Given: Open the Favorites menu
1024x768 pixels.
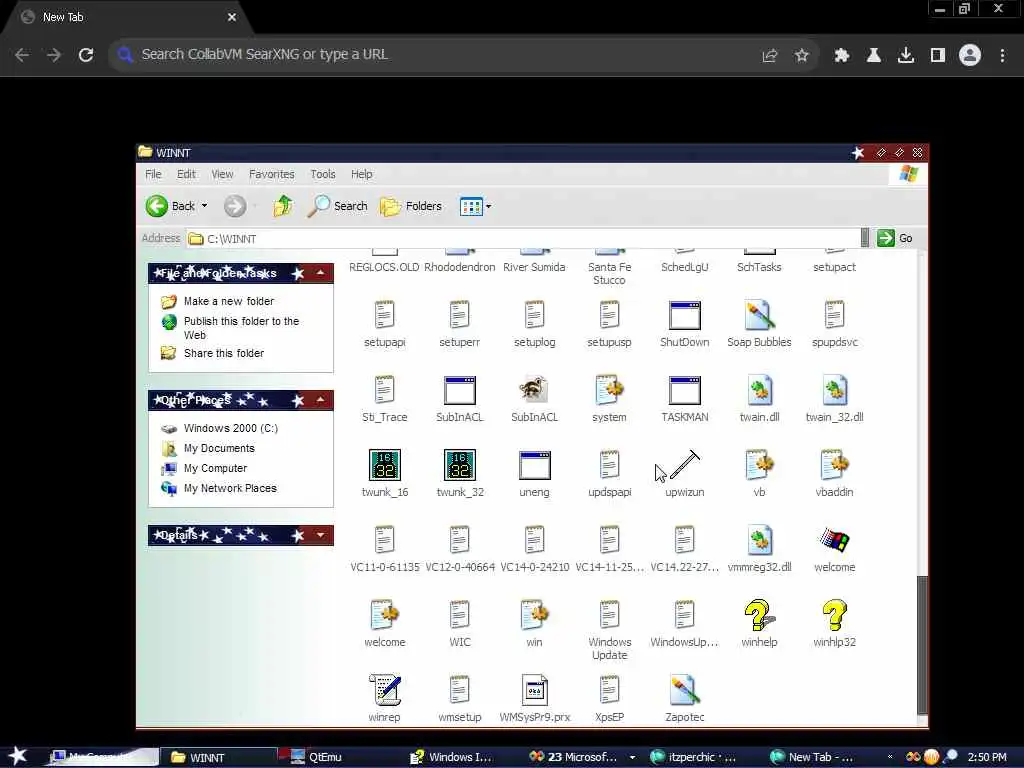Looking at the screenshot, I should pos(272,174).
